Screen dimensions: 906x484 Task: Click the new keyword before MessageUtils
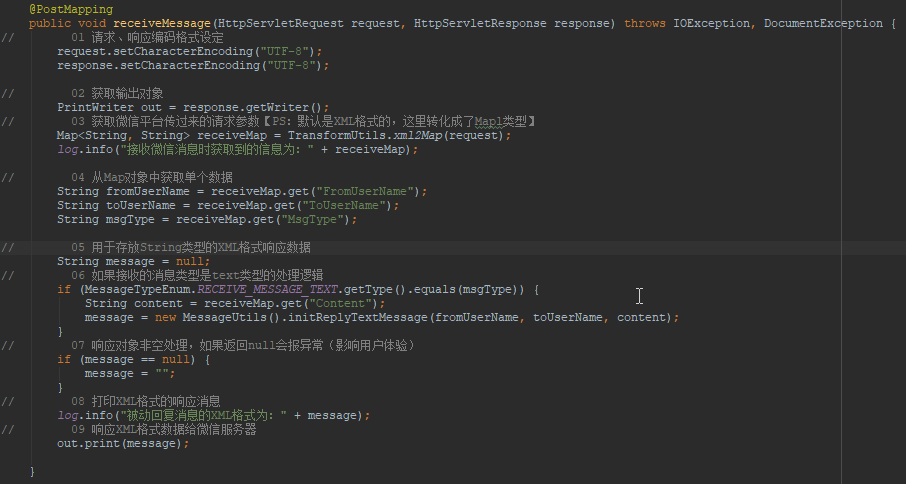(x=165, y=318)
